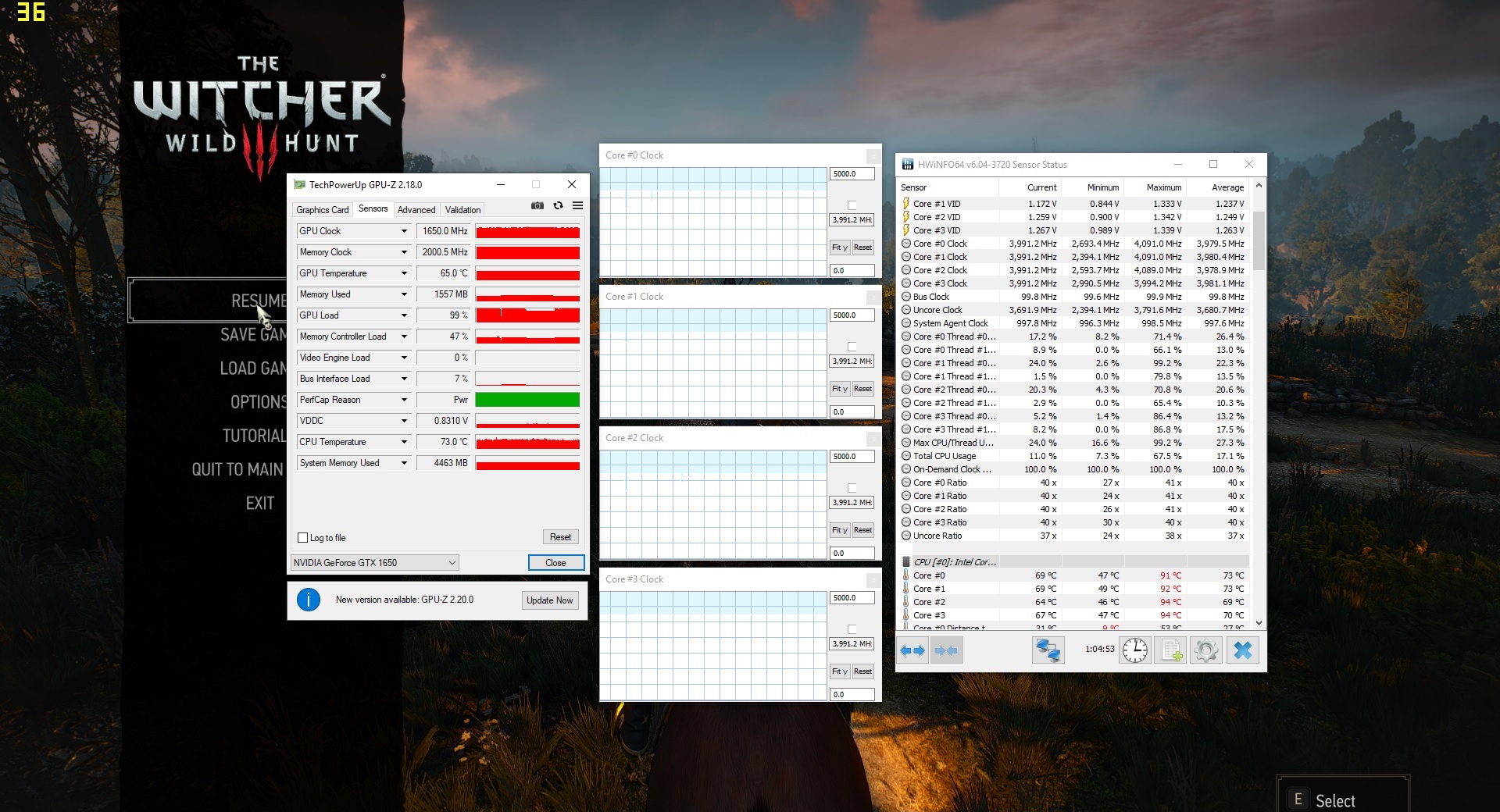Click 0.0 min field in Core #2 graph

click(852, 554)
